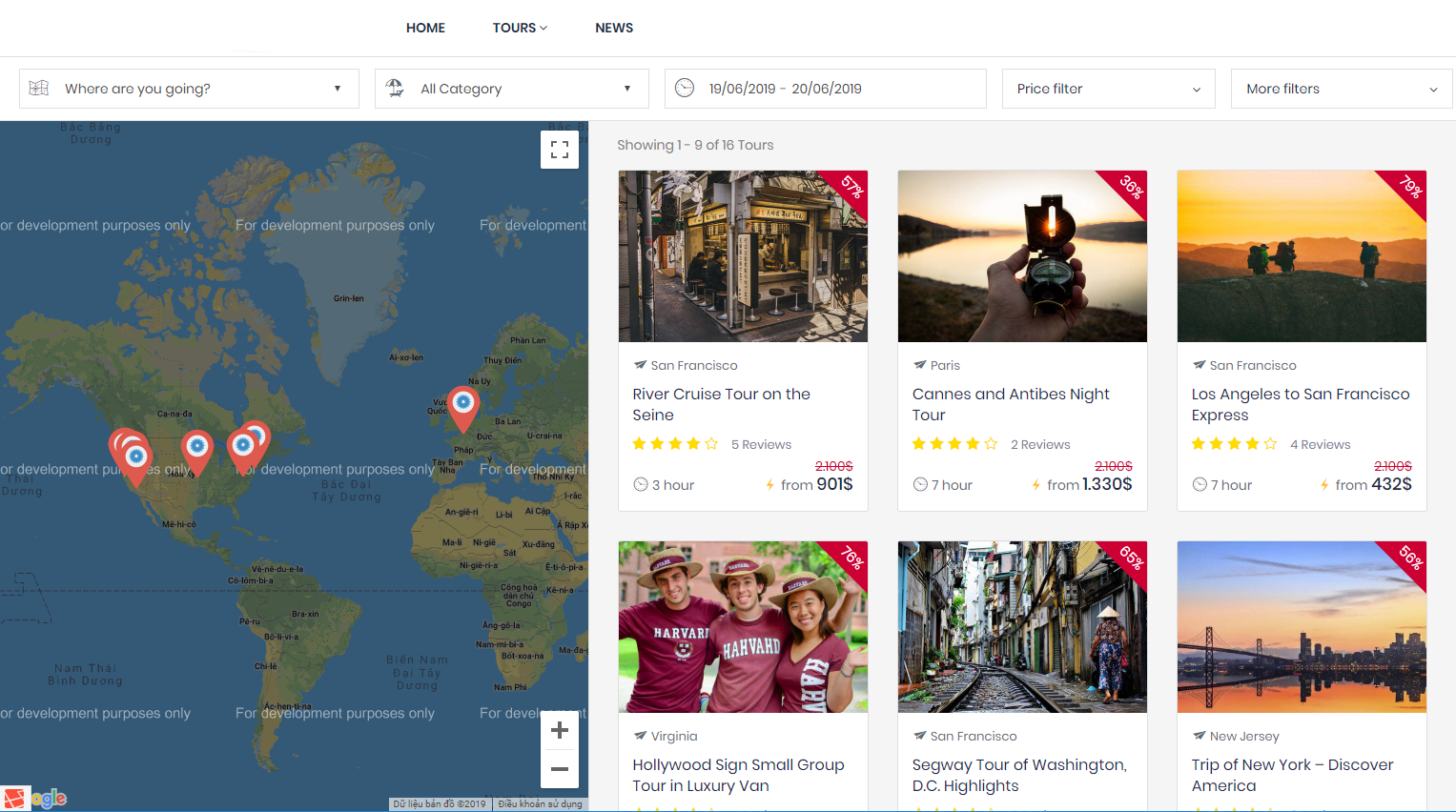This screenshot has height=812, width=1456.
Task: Click the plane icon beside Virginia
Action: pyautogui.click(x=641, y=736)
